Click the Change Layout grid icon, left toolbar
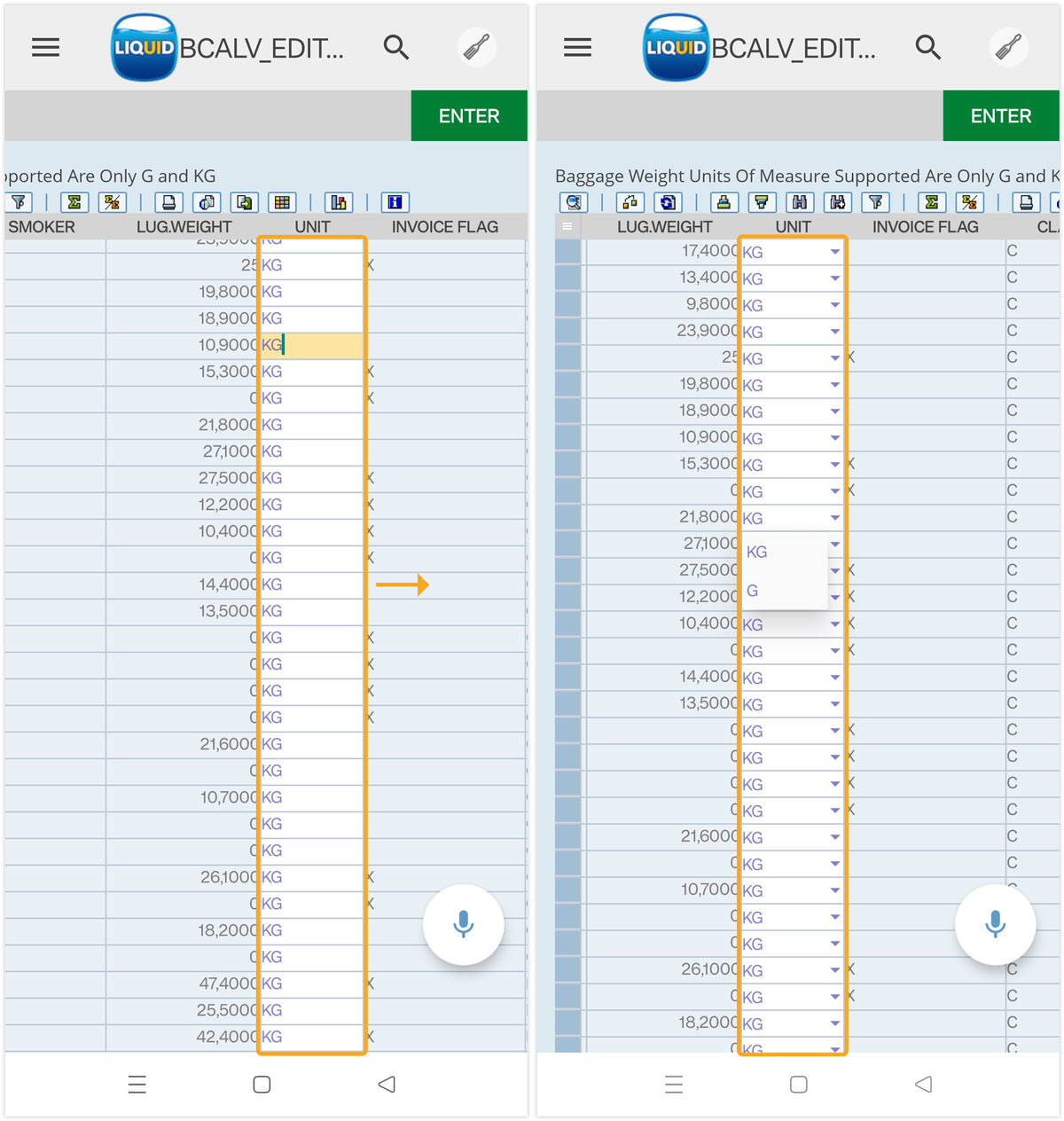 282,202
